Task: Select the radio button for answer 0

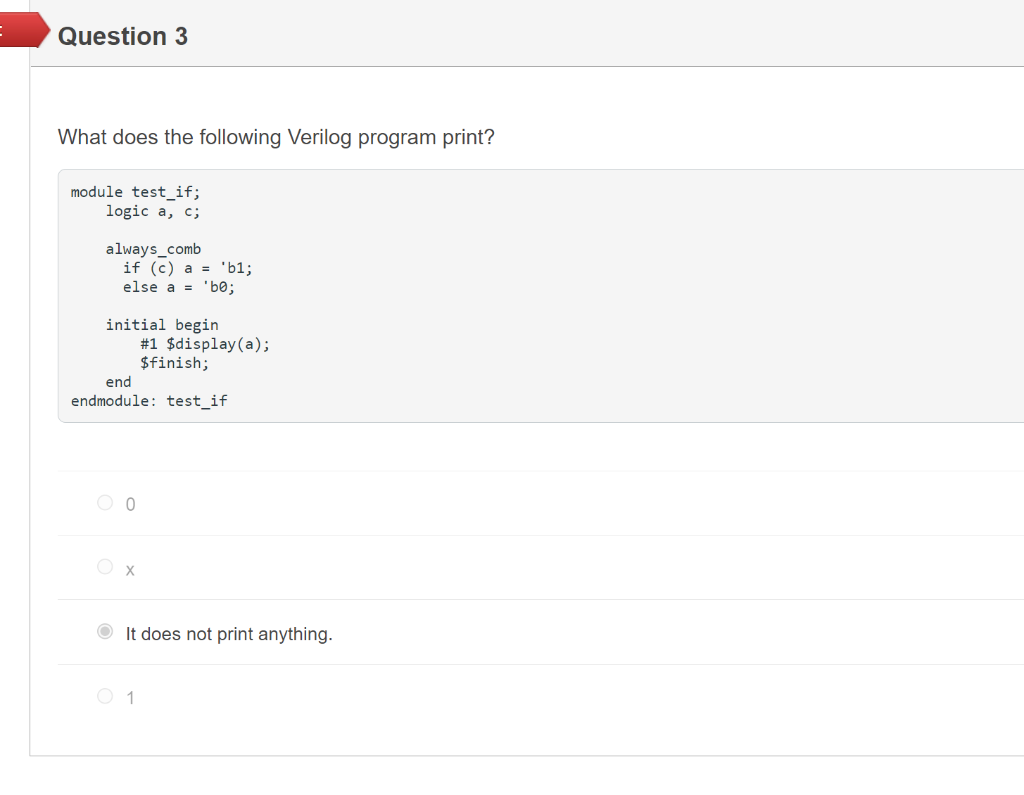Action: pos(104,503)
